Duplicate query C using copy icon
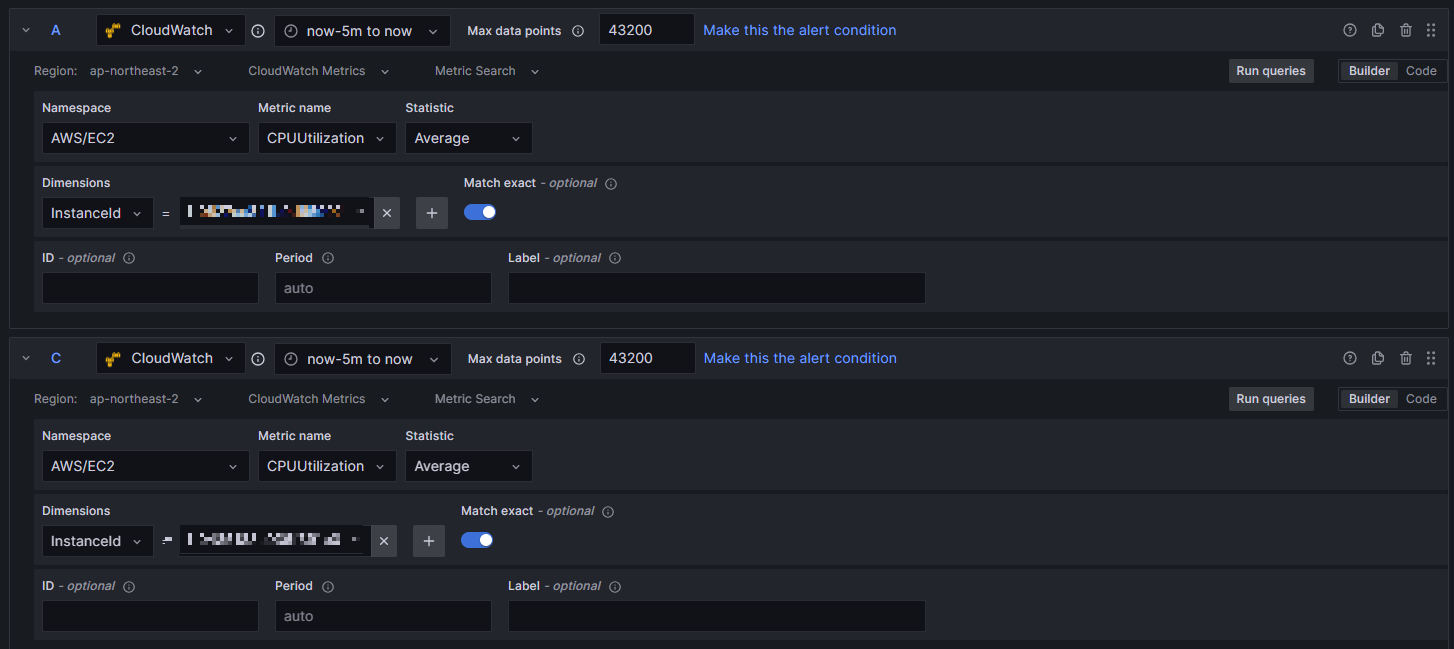This screenshot has height=649, width=1454. (x=1378, y=358)
